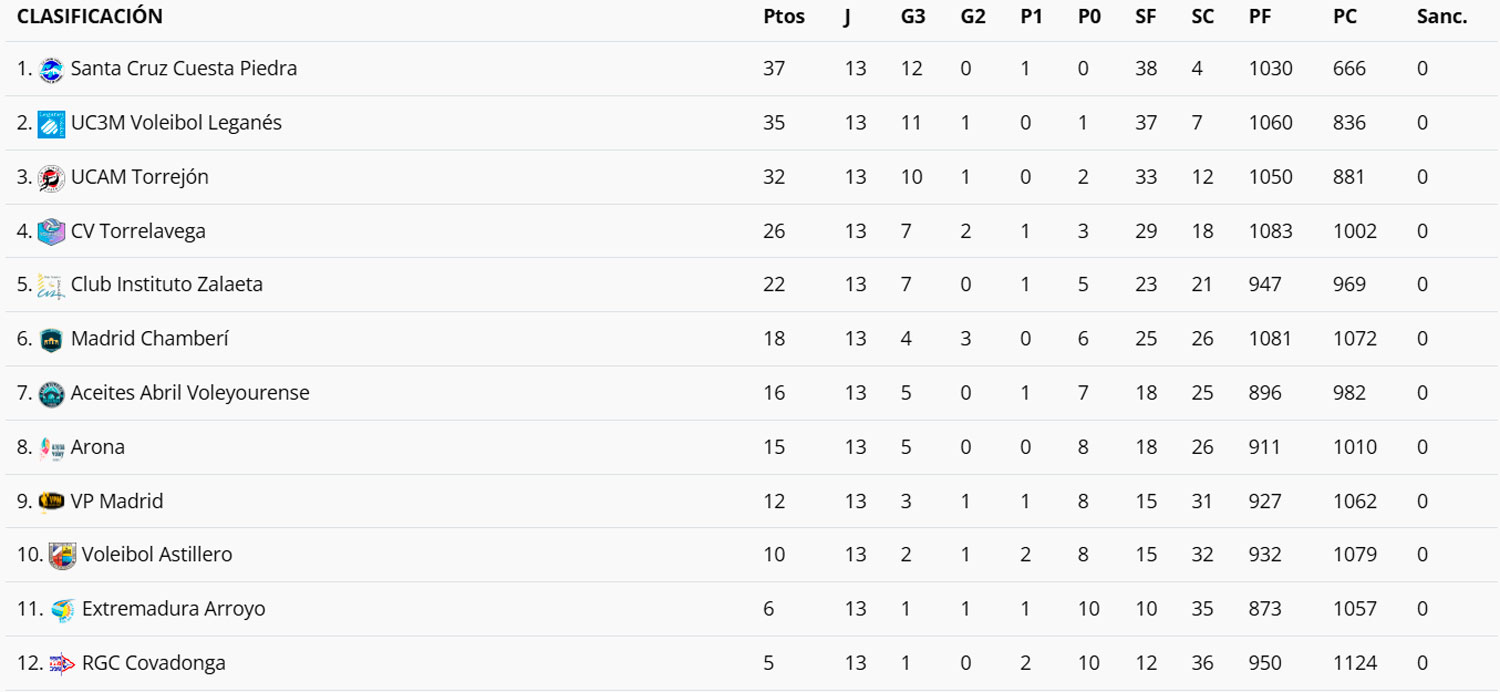Click the SF column header

tap(1146, 17)
